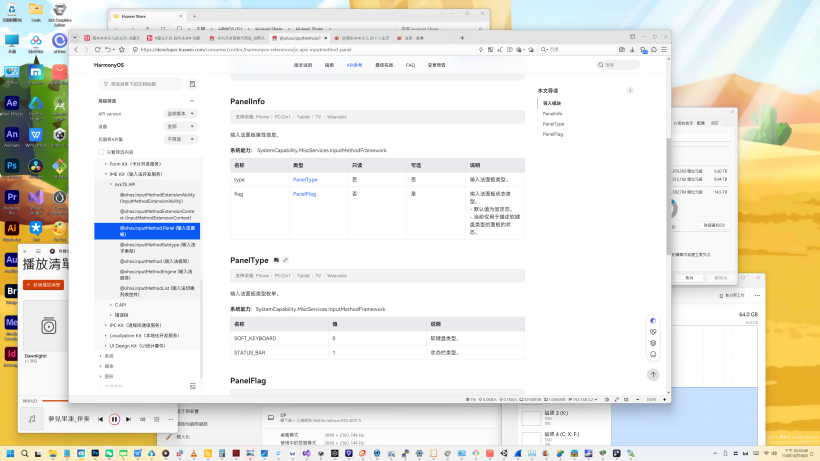This screenshot has width=820, height=461.
Task: Tick the 只看筛选内容 checkbox
Action: coord(101,152)
